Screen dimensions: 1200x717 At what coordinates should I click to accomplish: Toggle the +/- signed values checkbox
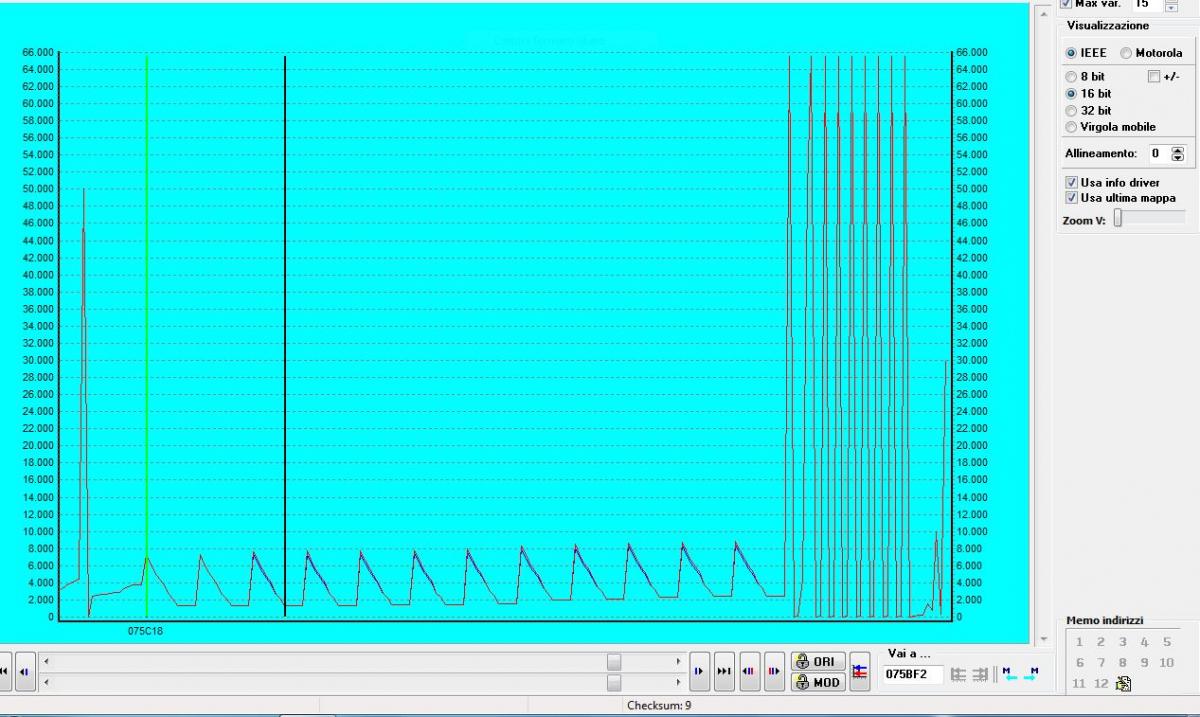[1154, 76]
